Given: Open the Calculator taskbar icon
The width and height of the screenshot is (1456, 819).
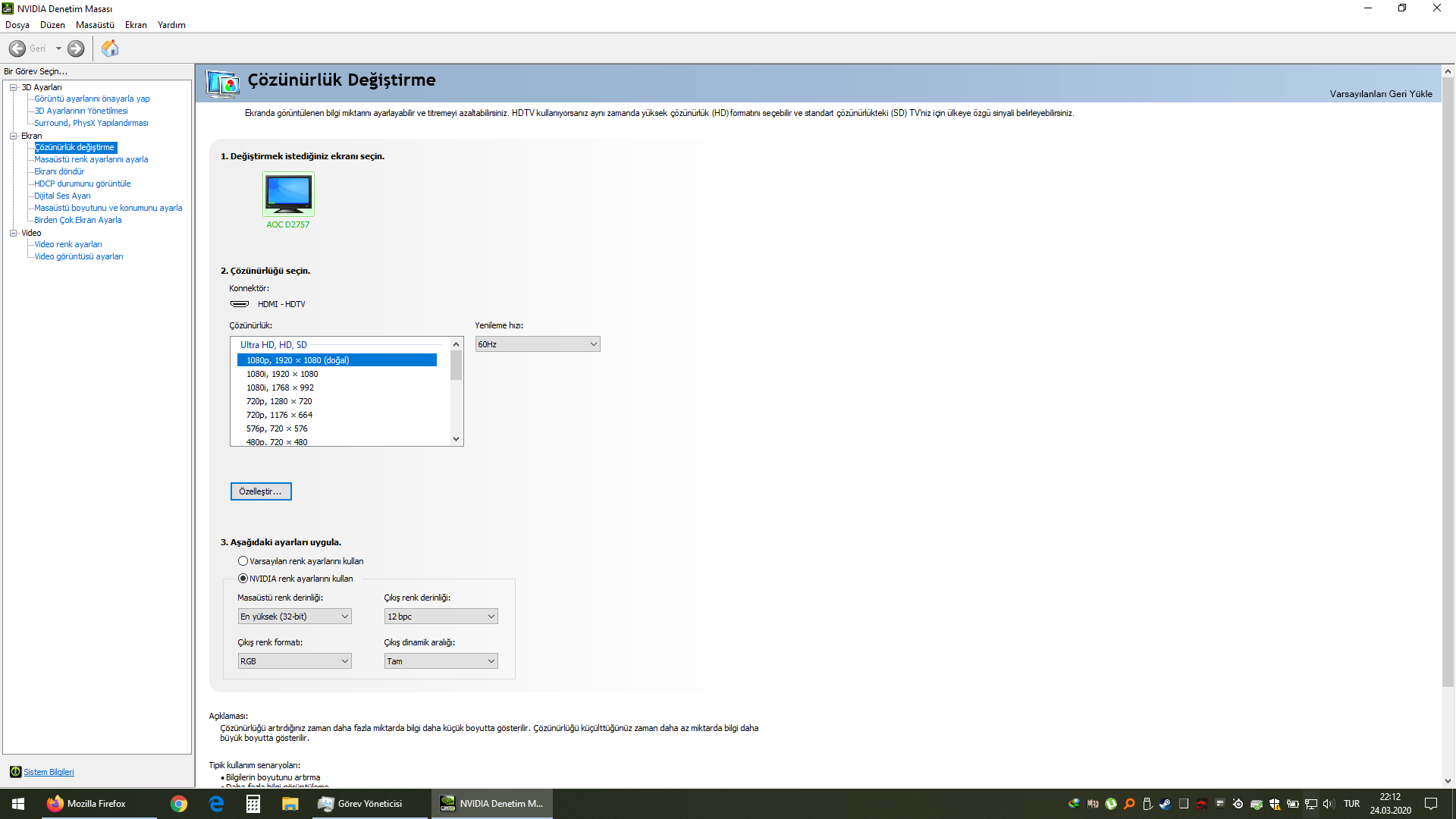Looking at the screenshot, I should click(253, 804).
